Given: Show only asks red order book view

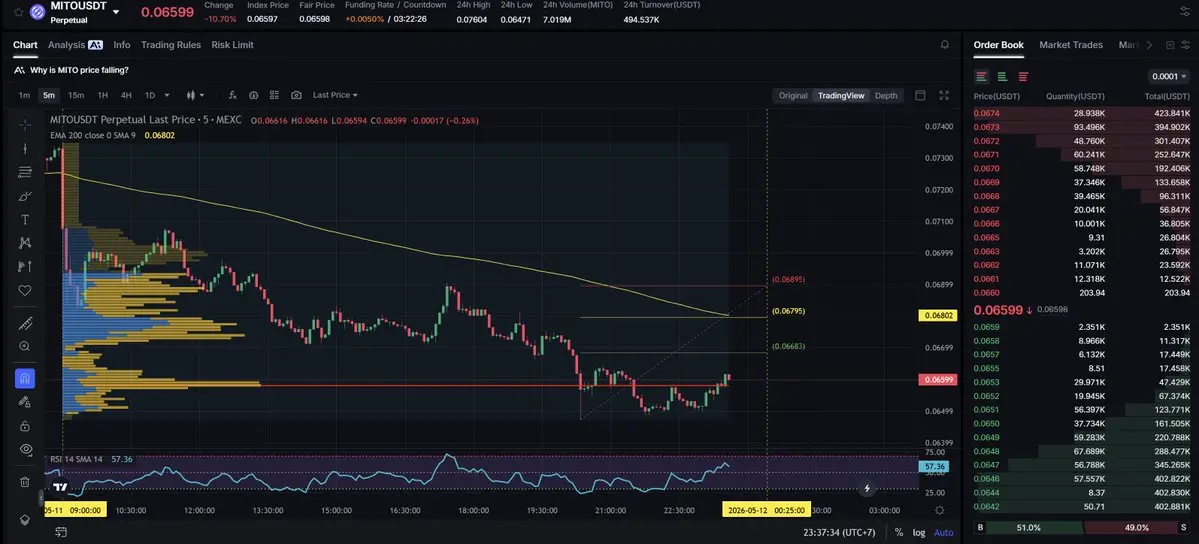Looking at the screenshot, I should coord(1023,77).
